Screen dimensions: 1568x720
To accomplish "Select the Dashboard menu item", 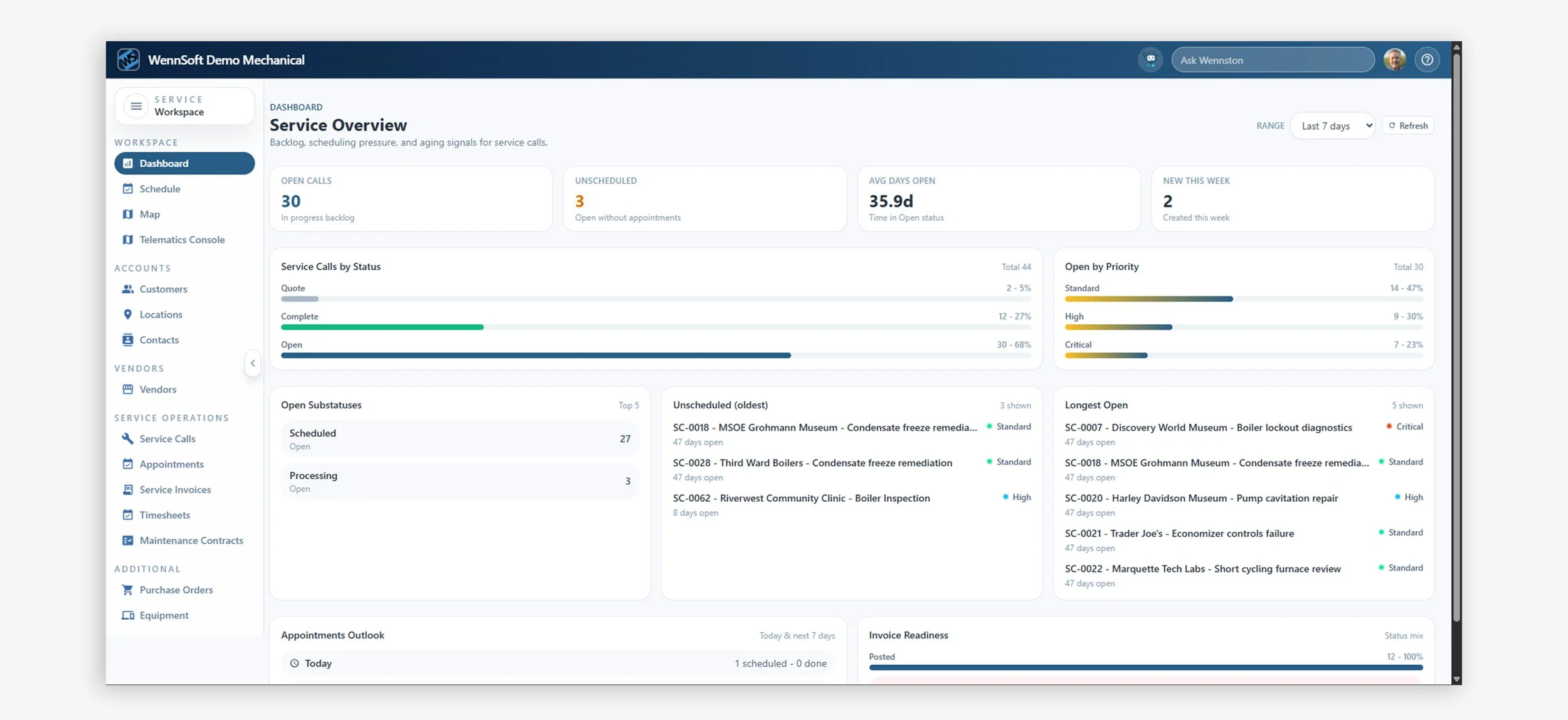I will tap(184, 164).
